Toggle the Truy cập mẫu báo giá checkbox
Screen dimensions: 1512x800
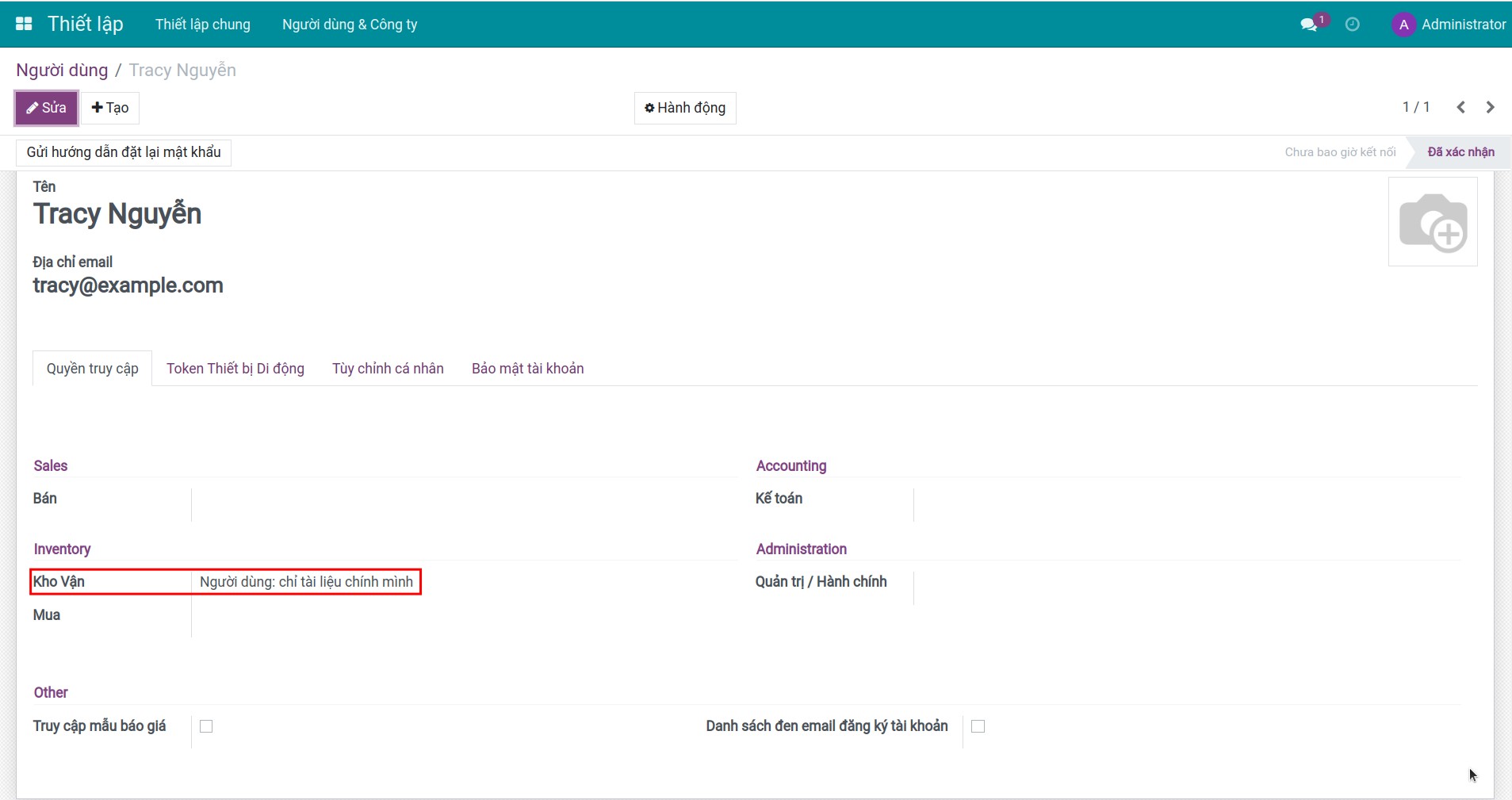point(206,726)
